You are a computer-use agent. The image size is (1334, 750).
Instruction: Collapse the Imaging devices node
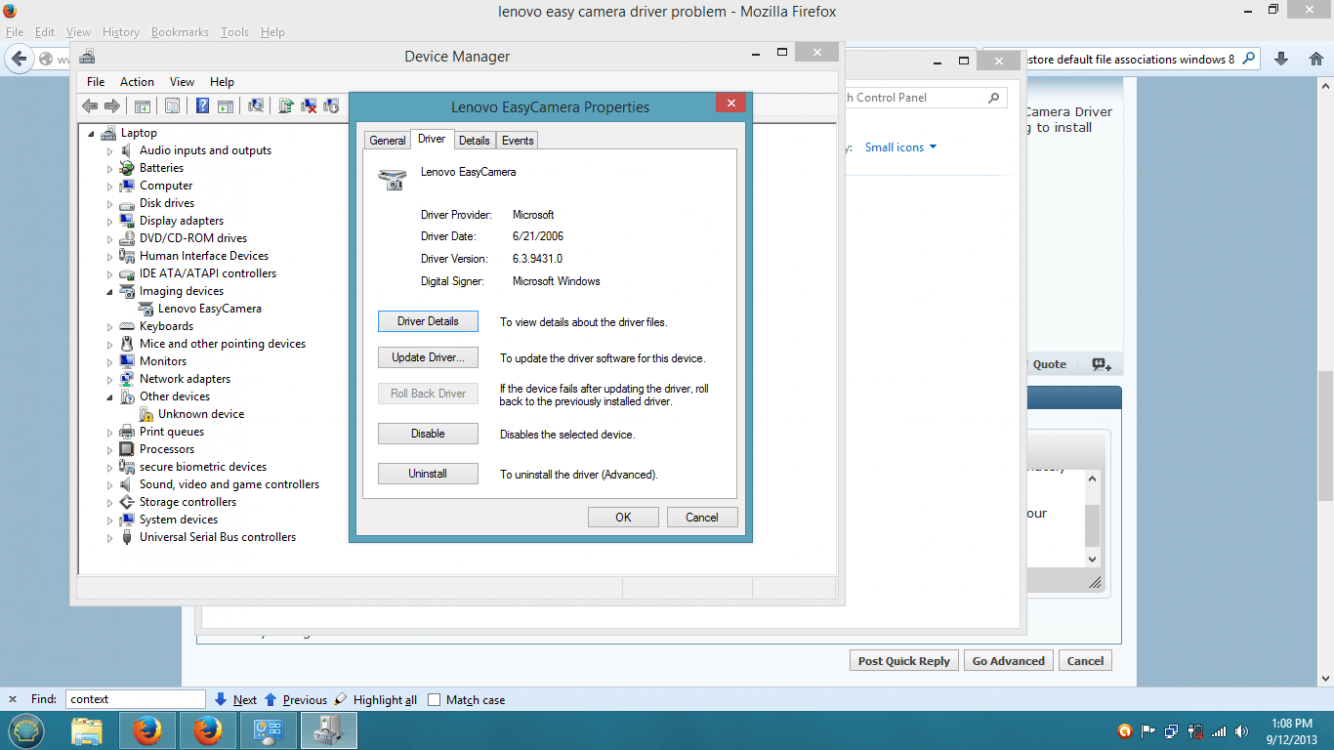point(110,292)
